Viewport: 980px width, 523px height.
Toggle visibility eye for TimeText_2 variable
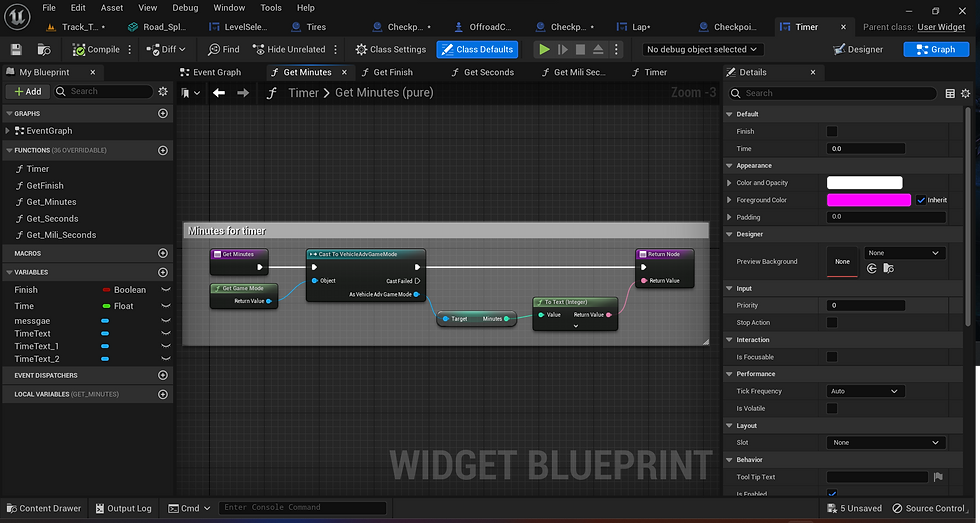(166, 359)
